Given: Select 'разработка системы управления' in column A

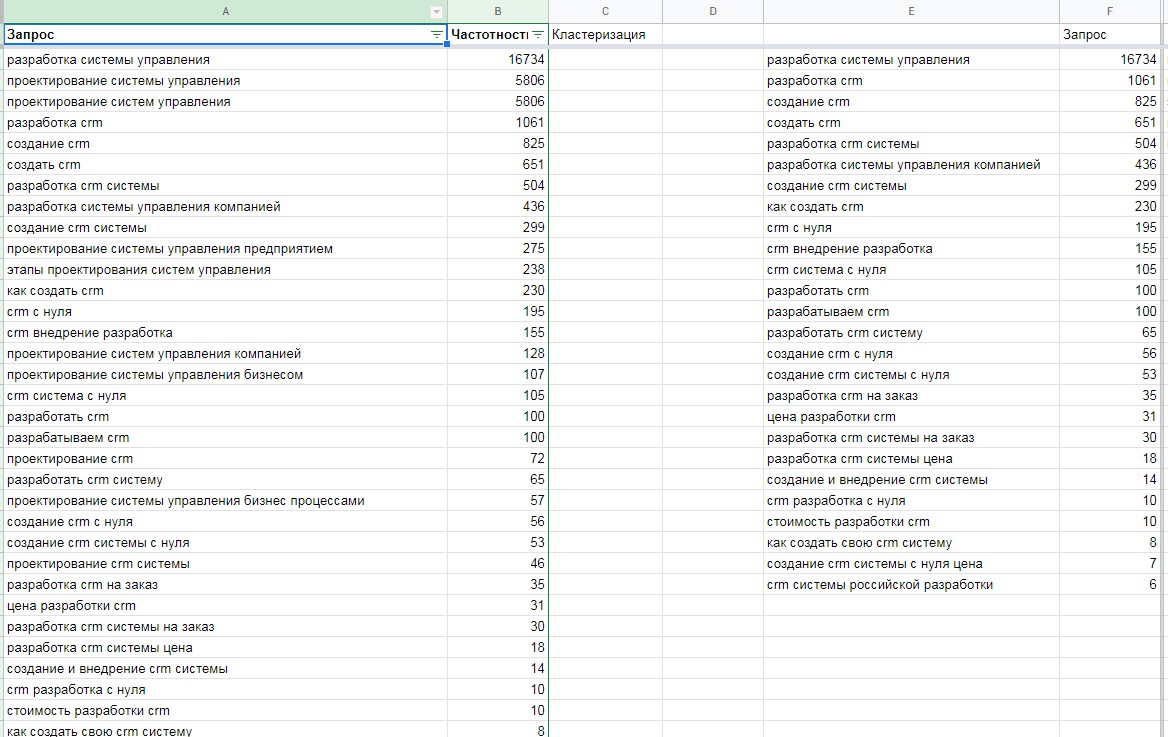Looking at the screenshot, I should [x=226, y=60].
